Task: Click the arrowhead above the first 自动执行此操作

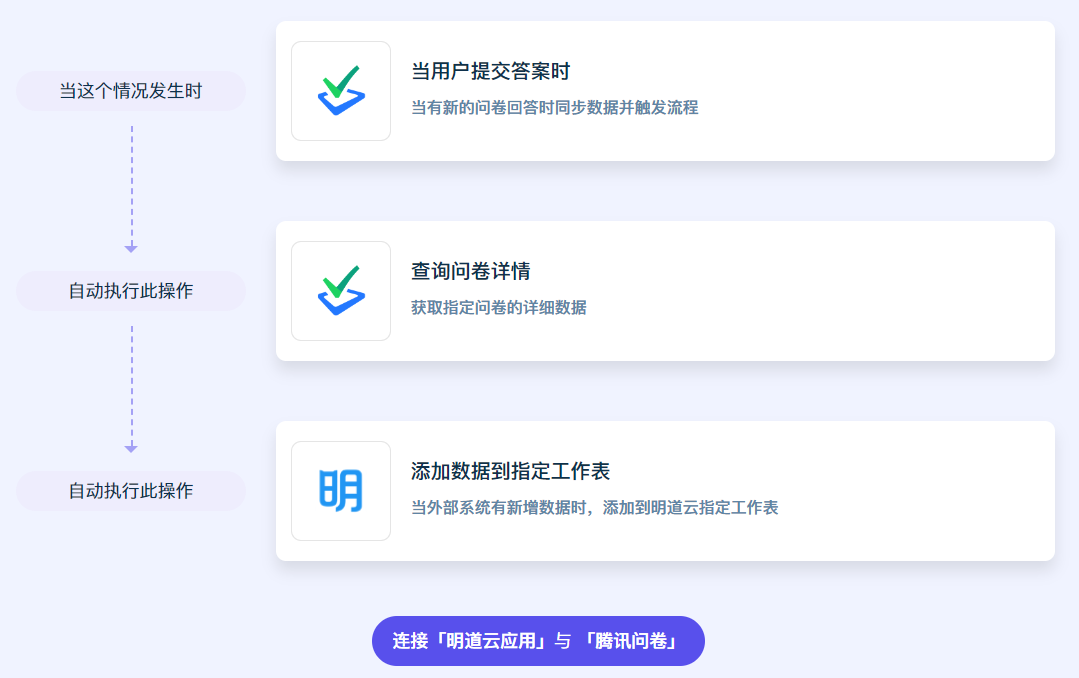Action: click(x=131, y=248)
